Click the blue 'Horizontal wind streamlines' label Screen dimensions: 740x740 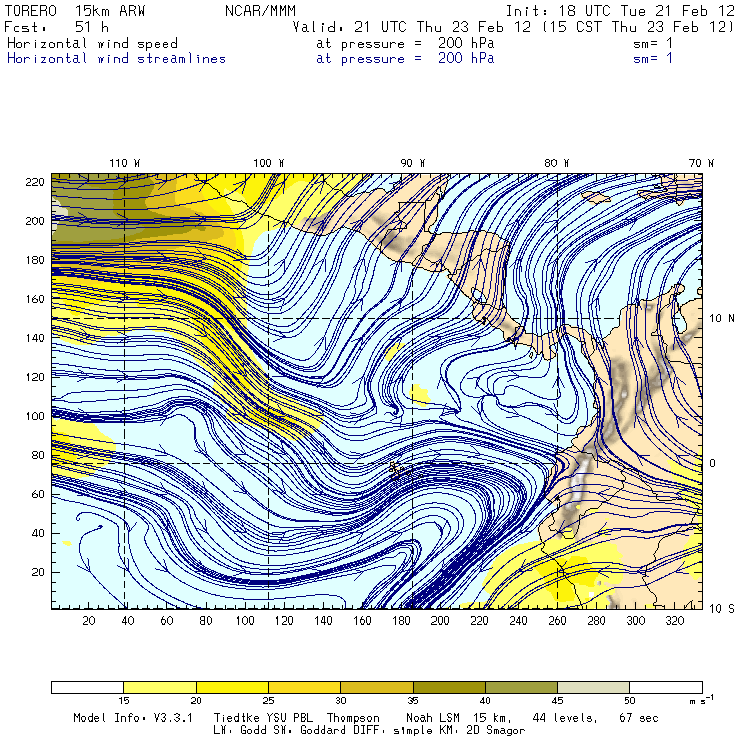(x=116, y=59)
